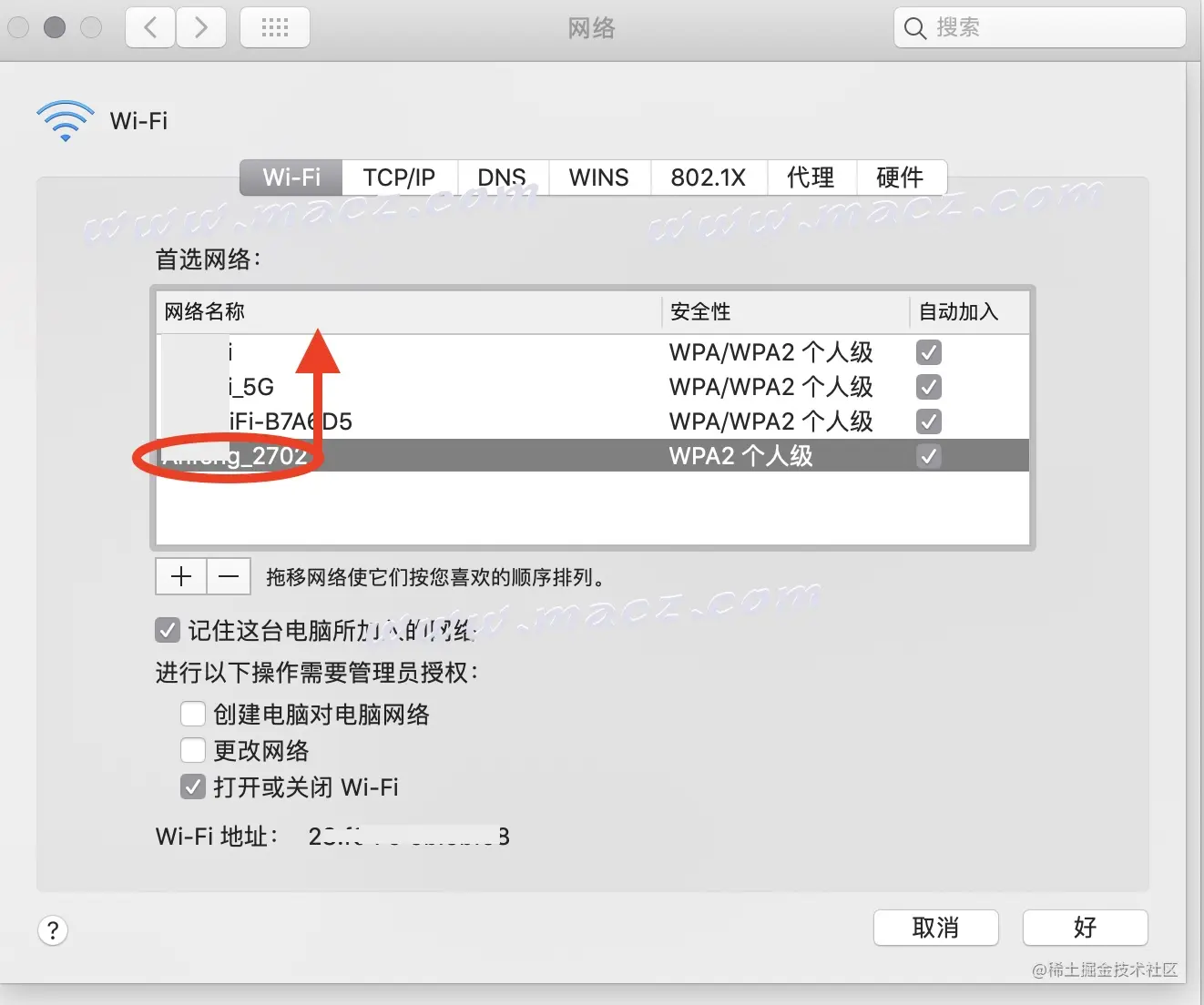The height and width of the screenshot is (1005, 1204).
Task: Go back with the left arrow button
Action: coord(150,27)
